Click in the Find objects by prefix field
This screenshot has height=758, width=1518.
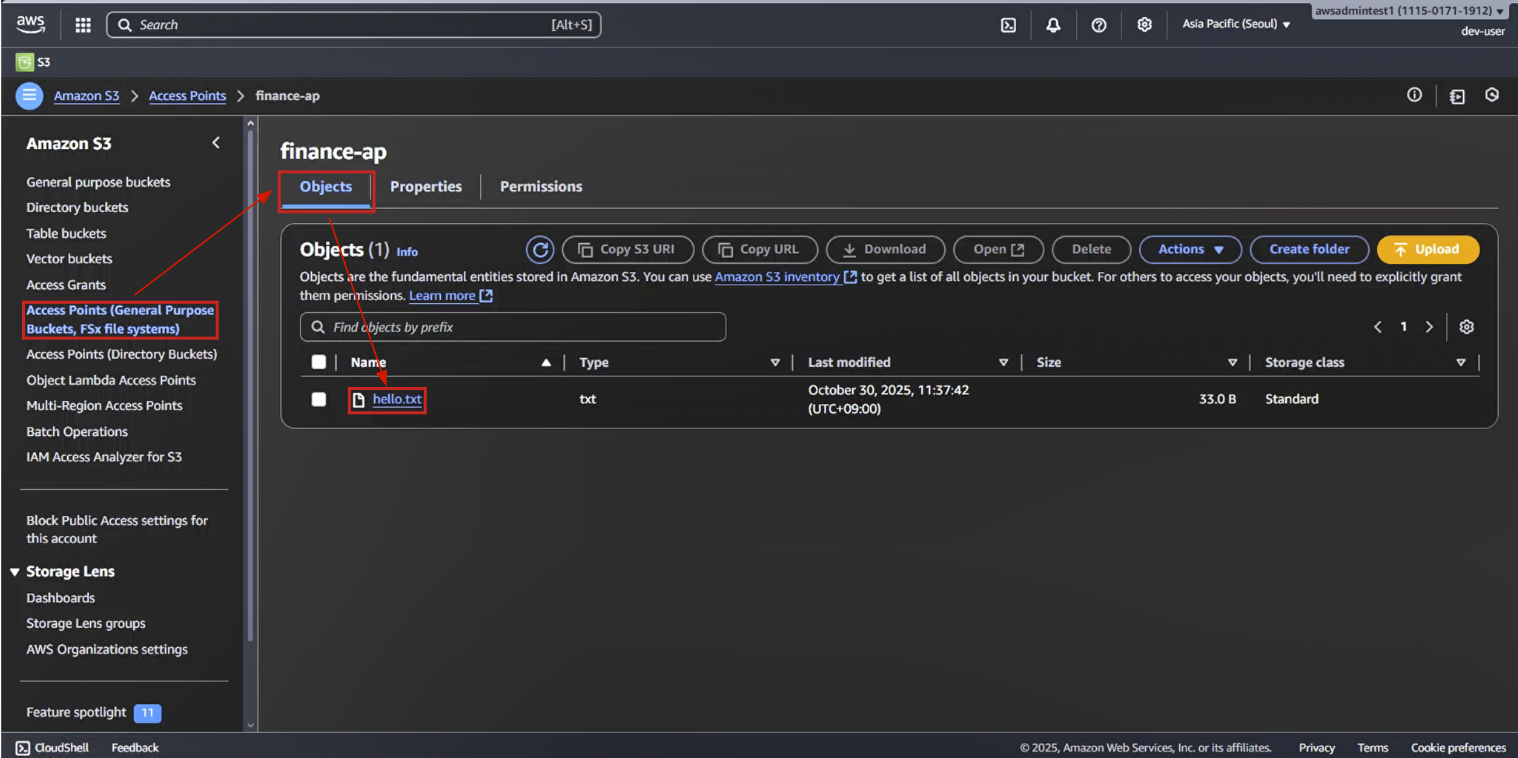click(513, 327)
